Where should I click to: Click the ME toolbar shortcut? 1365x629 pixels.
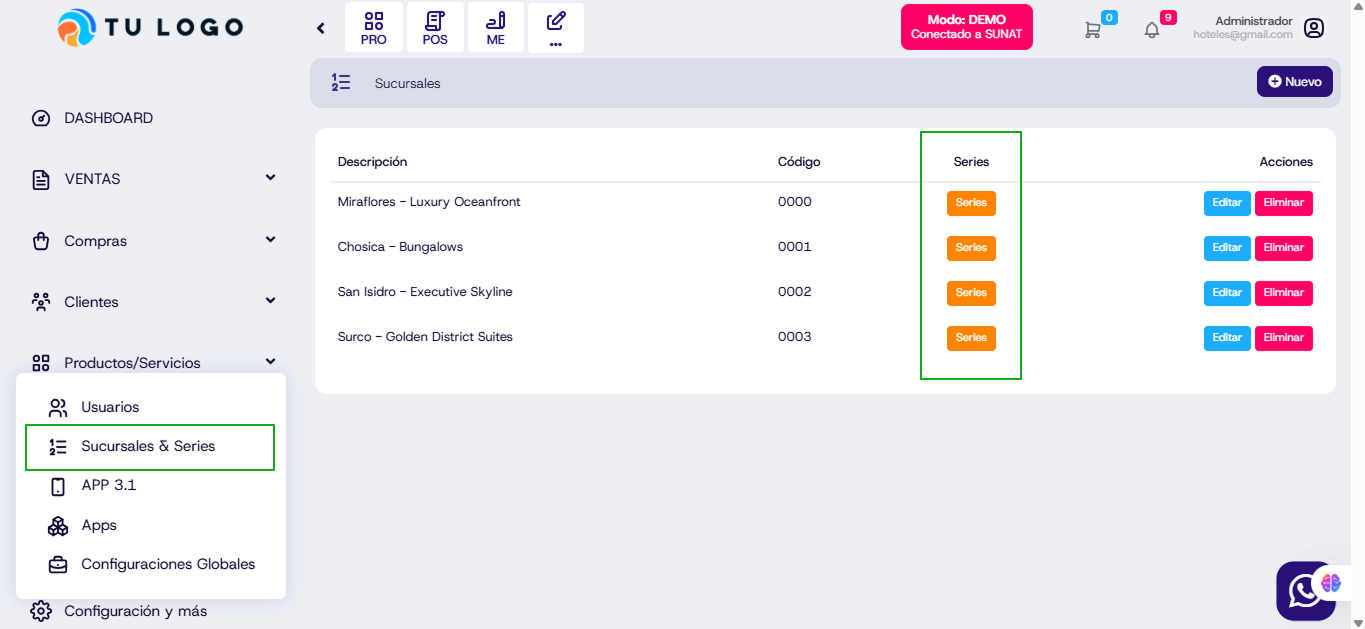[x=495, y=28]
